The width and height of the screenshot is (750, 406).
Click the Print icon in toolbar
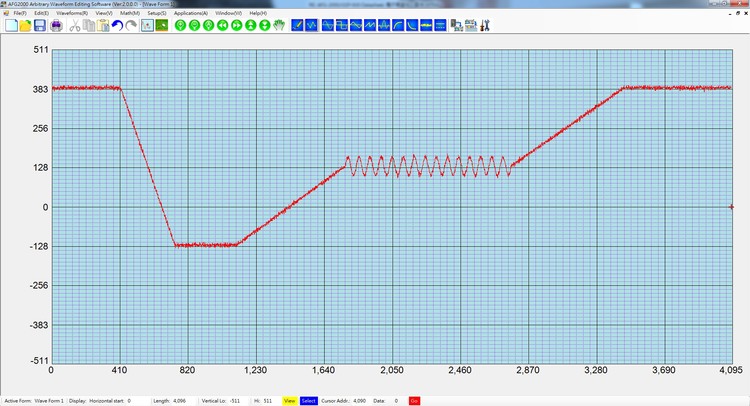point(56,25)
